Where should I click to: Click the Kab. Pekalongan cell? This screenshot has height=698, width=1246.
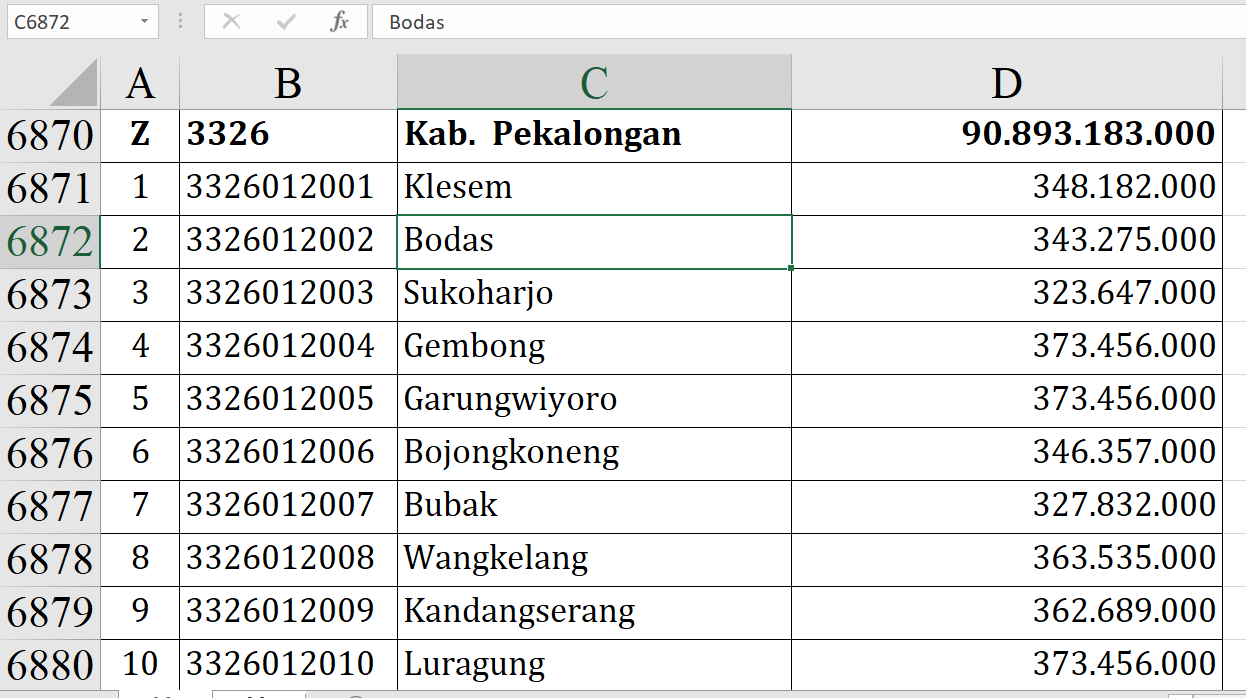click(594, 135)
